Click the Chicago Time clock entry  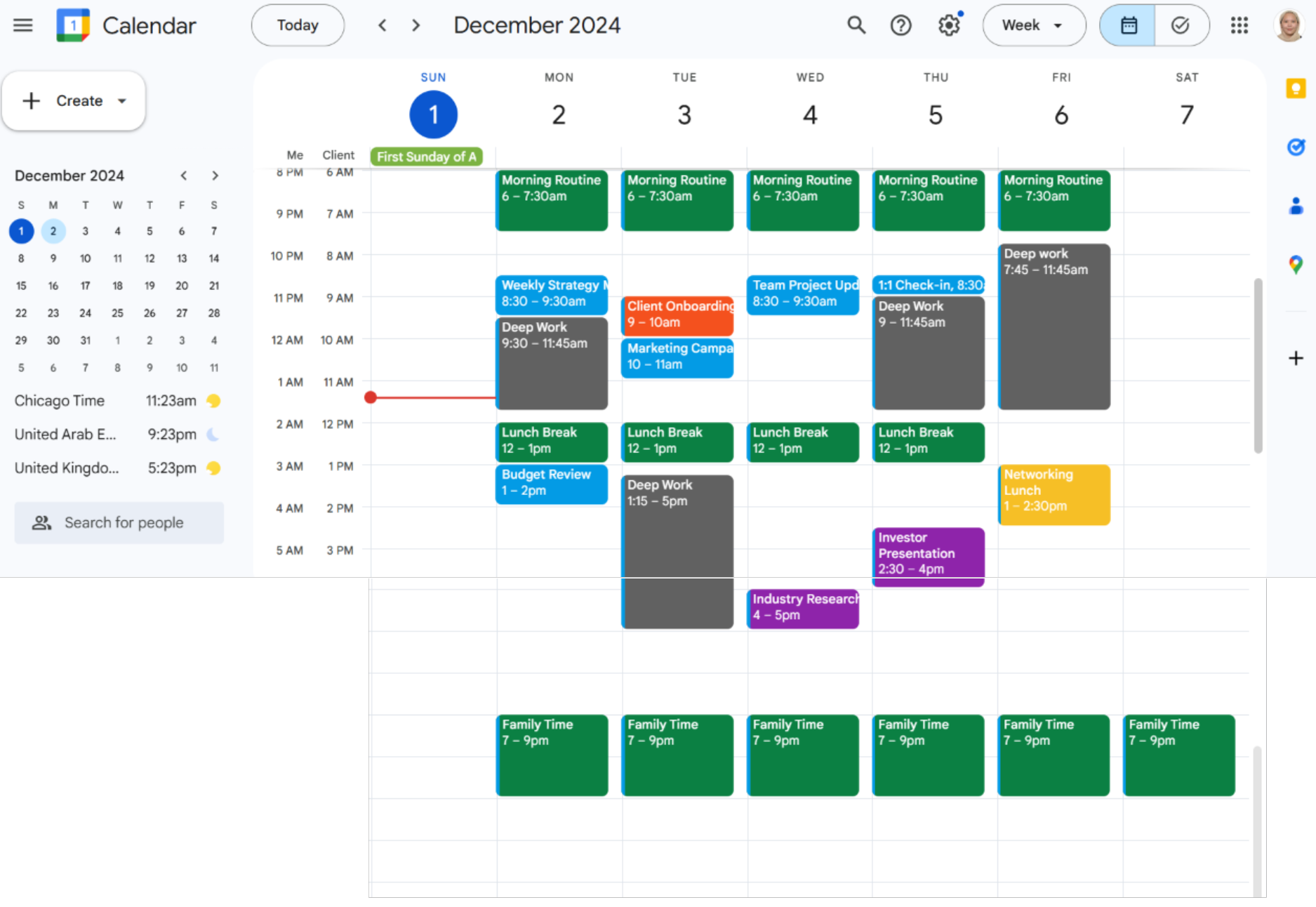(x=118, y=401)
